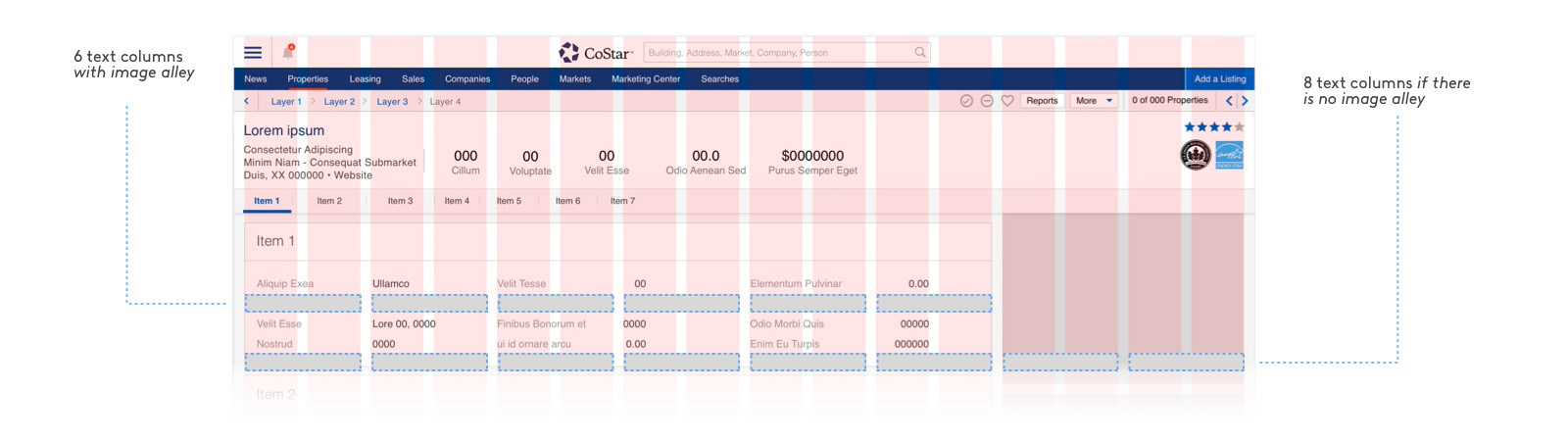Click the Layer 2 breadcrumb link
The width and height of the screenshot is (1568, 441).
tap(339, 102)
